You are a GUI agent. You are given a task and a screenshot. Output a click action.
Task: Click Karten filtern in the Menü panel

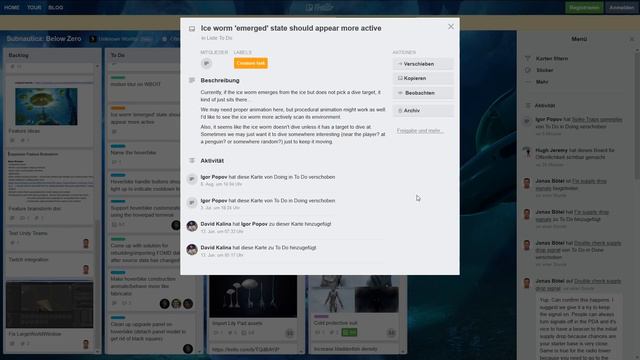point(551,59)
